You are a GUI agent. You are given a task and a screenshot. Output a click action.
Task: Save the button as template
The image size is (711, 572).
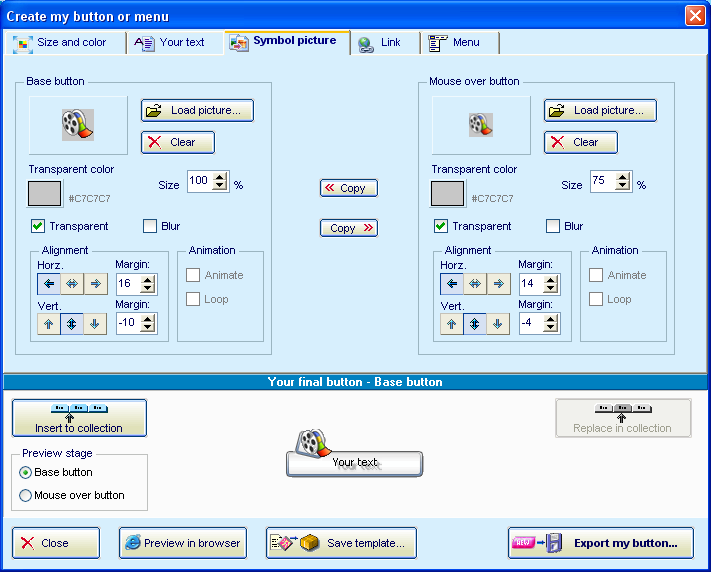click(341, 543)
